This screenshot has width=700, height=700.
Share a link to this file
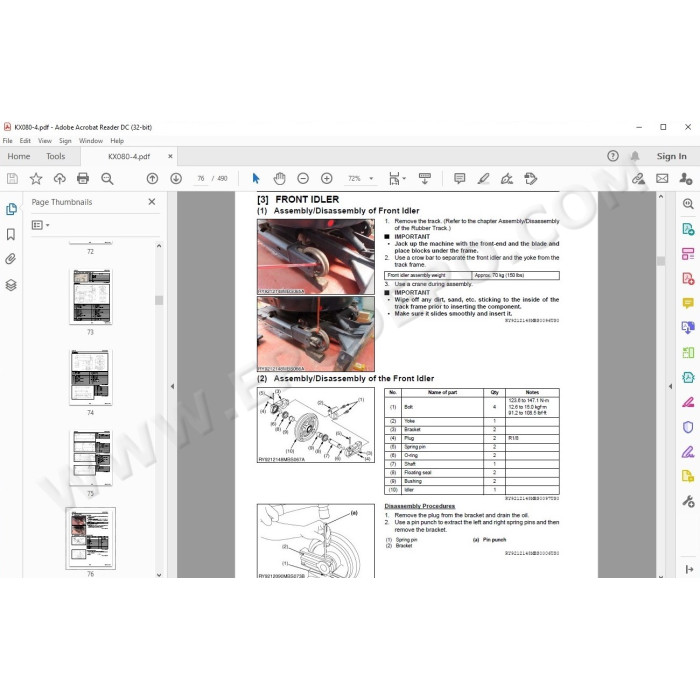[638, 179]
